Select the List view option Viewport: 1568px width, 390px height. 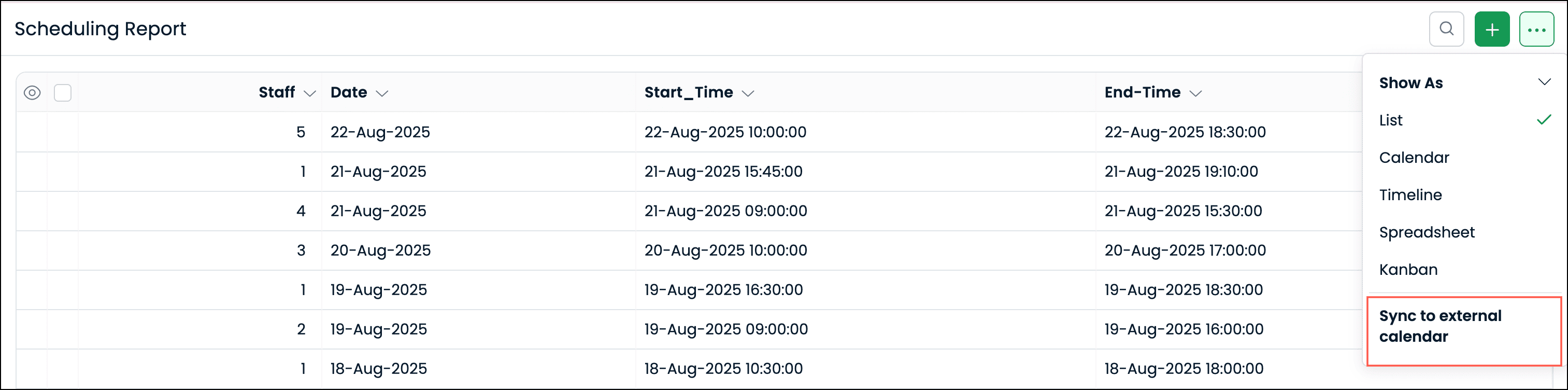pos(1391,120)
